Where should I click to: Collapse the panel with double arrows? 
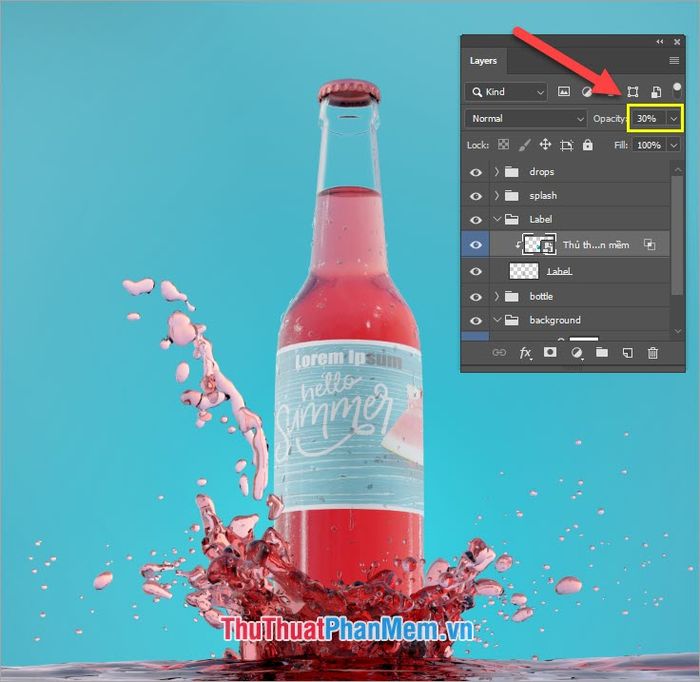[660, 42]
